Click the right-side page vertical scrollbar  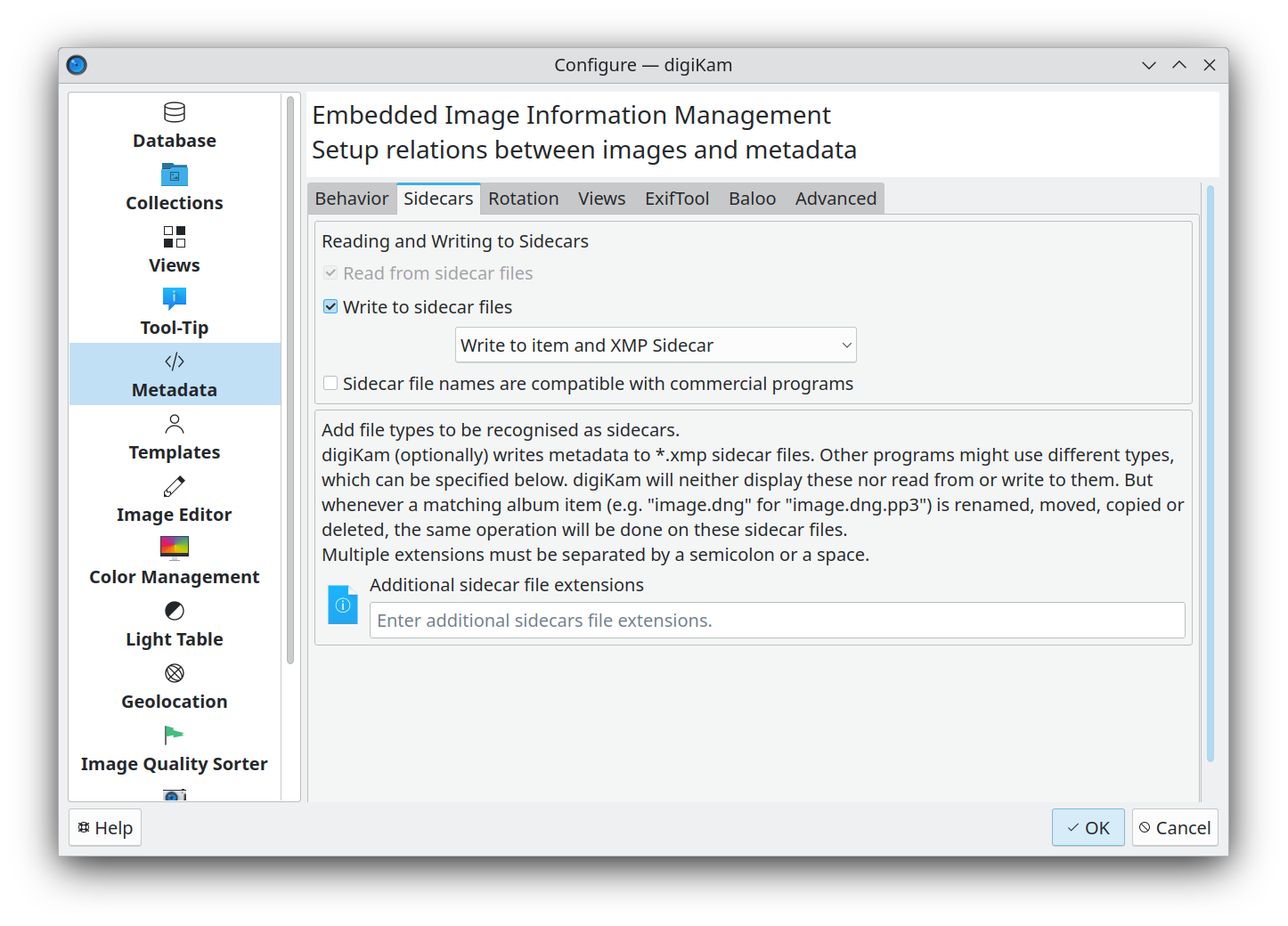coord(1210,472)
